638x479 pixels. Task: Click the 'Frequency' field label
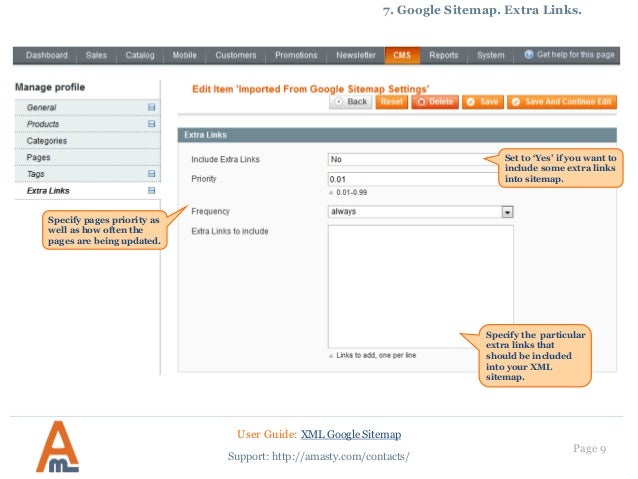tap(210, 211)
